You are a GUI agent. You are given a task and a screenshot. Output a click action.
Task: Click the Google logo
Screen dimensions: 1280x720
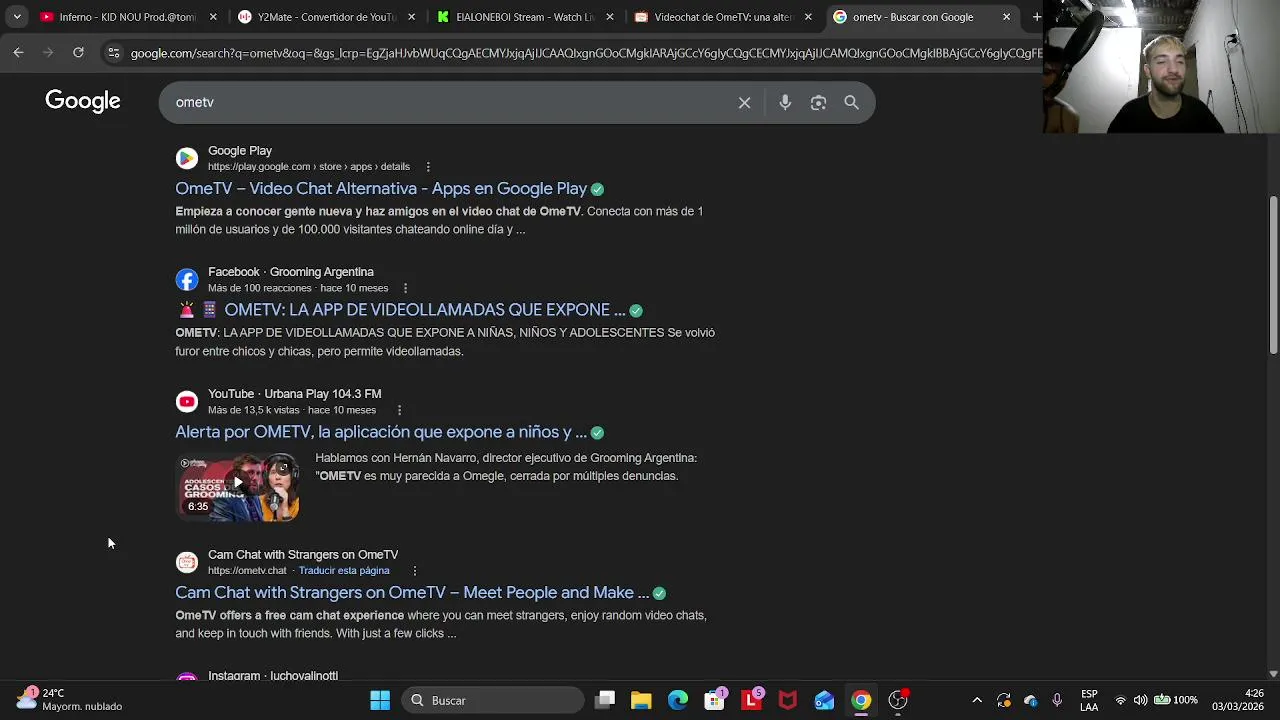coord(83,101)
